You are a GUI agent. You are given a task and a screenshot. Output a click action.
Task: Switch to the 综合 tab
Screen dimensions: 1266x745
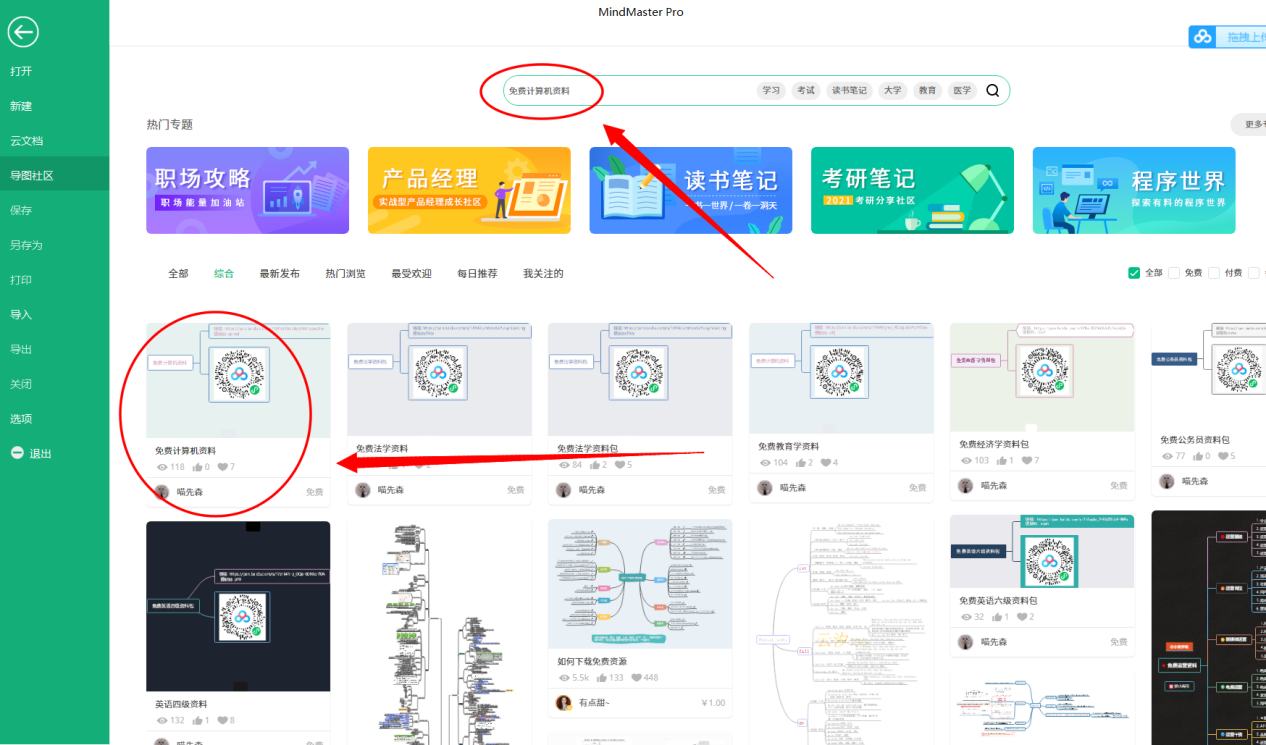pos(224,273)
